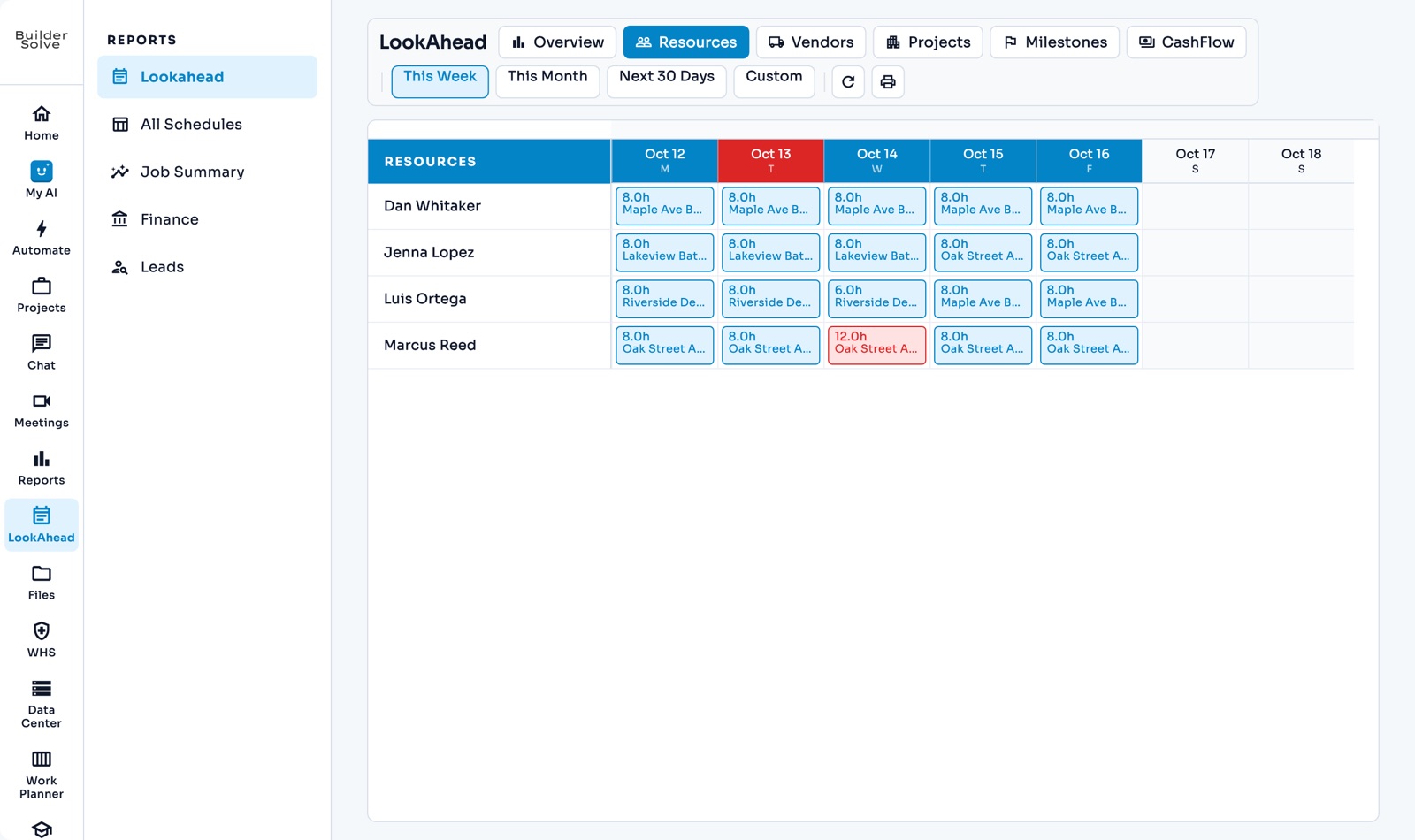
Task: Open the Files section
Action: 42,583
